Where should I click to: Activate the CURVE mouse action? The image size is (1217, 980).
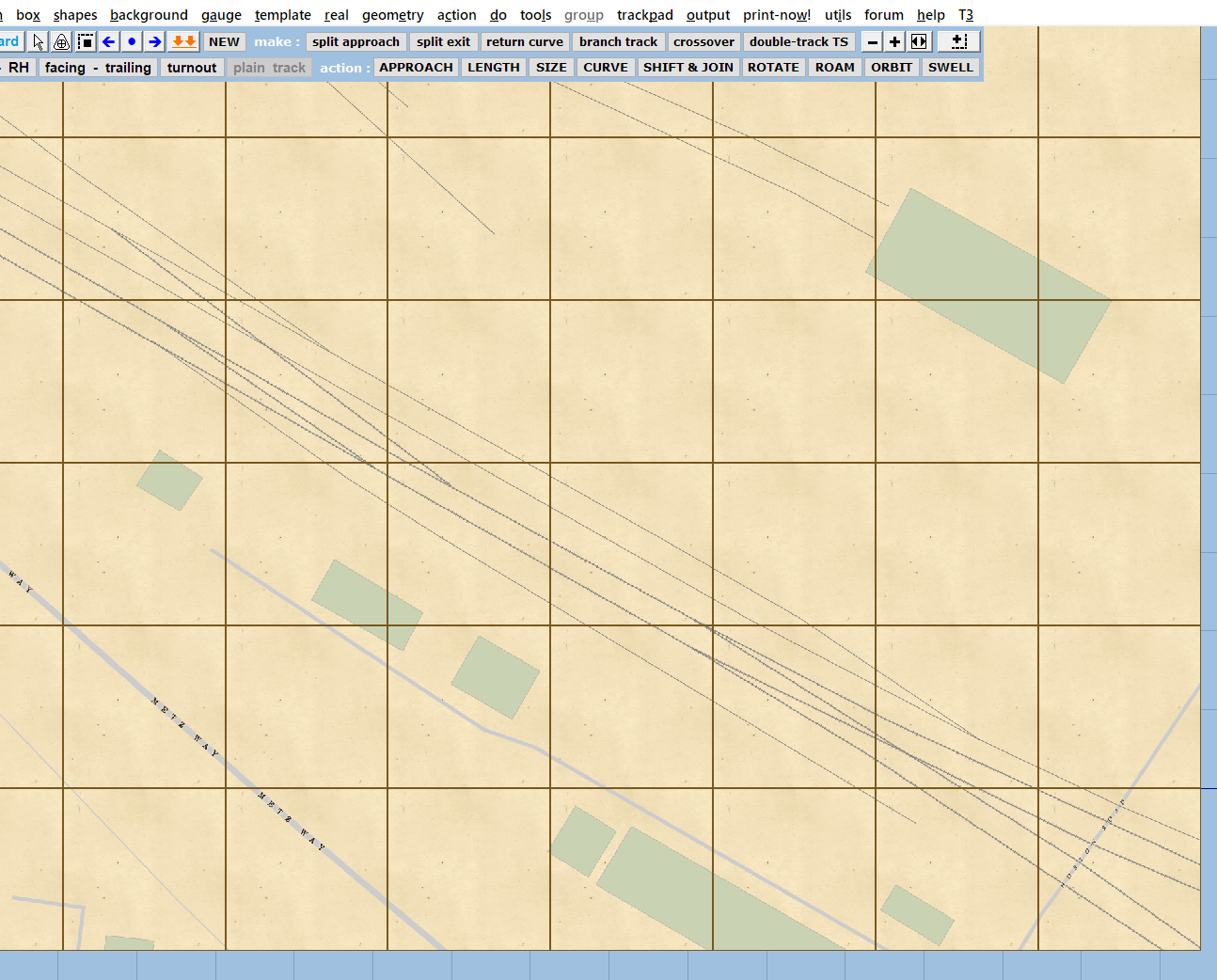(606, 68)
